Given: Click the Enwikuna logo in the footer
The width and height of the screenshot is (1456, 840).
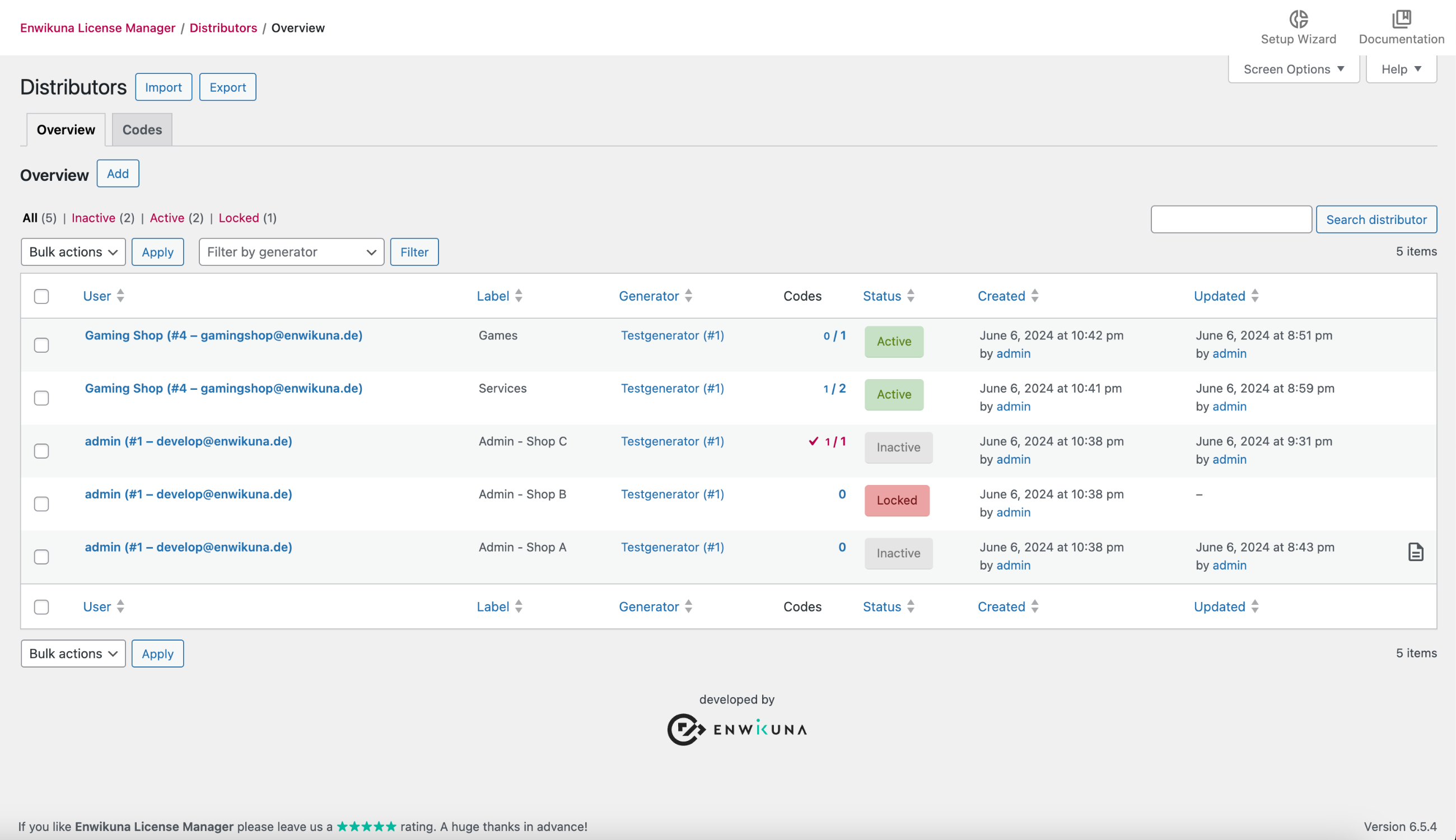Looking at the screenshot, I should (x=736, y=730).
